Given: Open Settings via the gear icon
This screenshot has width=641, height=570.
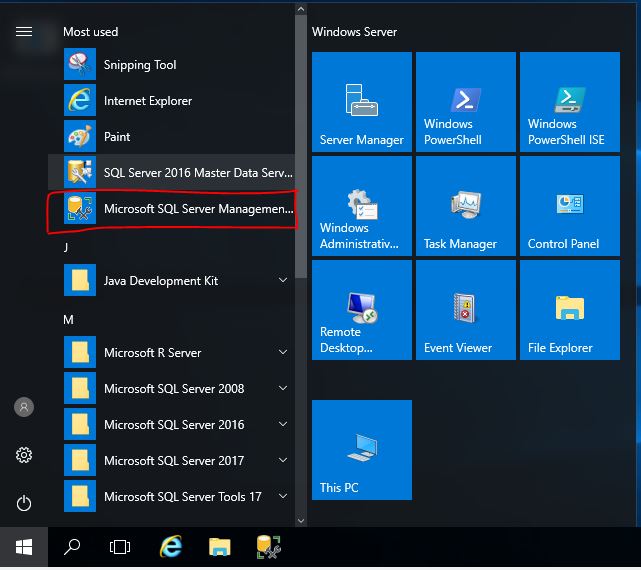Looking at the screenshot, I should 24,455.
